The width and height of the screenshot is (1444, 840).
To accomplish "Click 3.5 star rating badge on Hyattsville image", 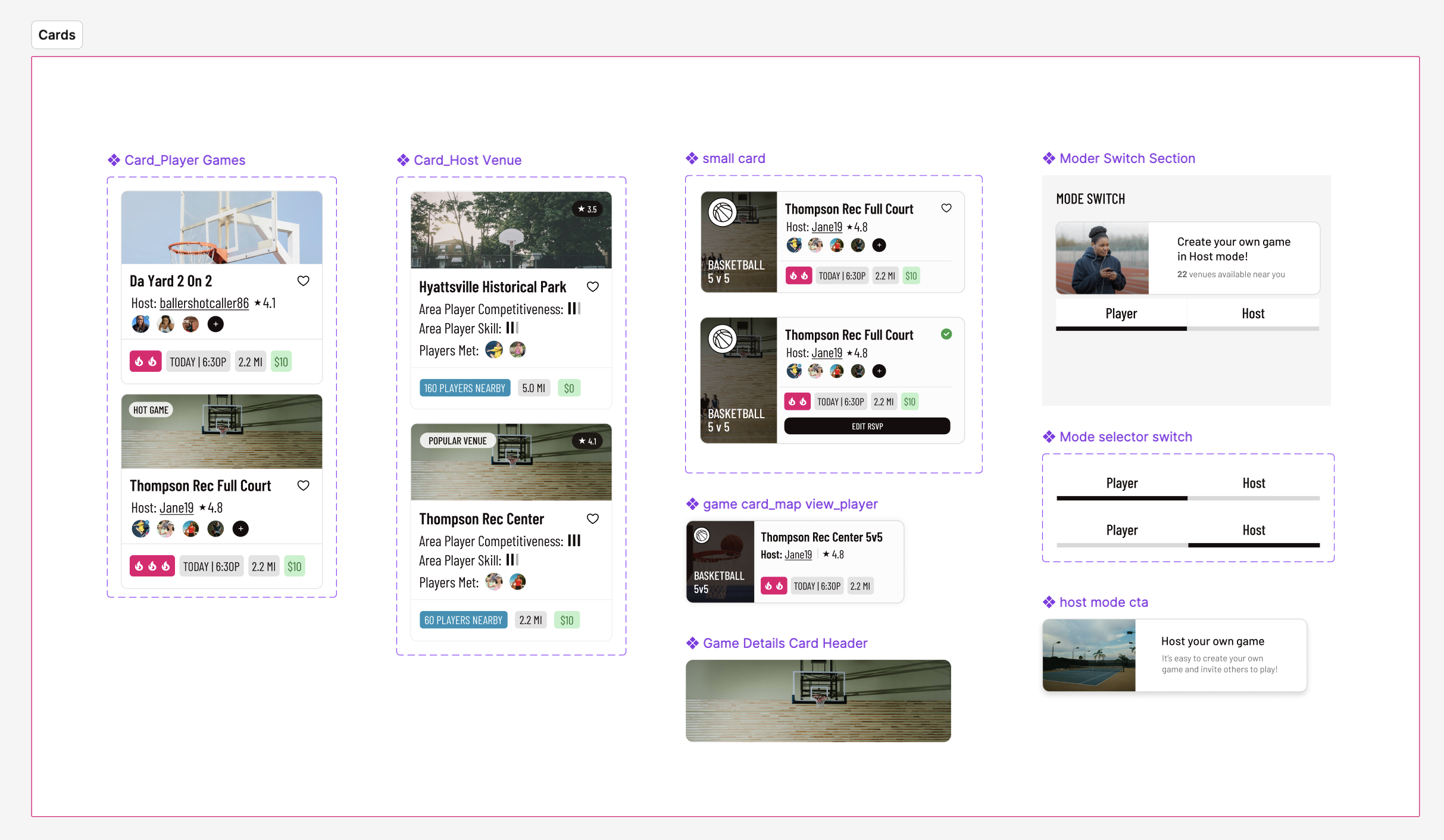I will [587, 209].
